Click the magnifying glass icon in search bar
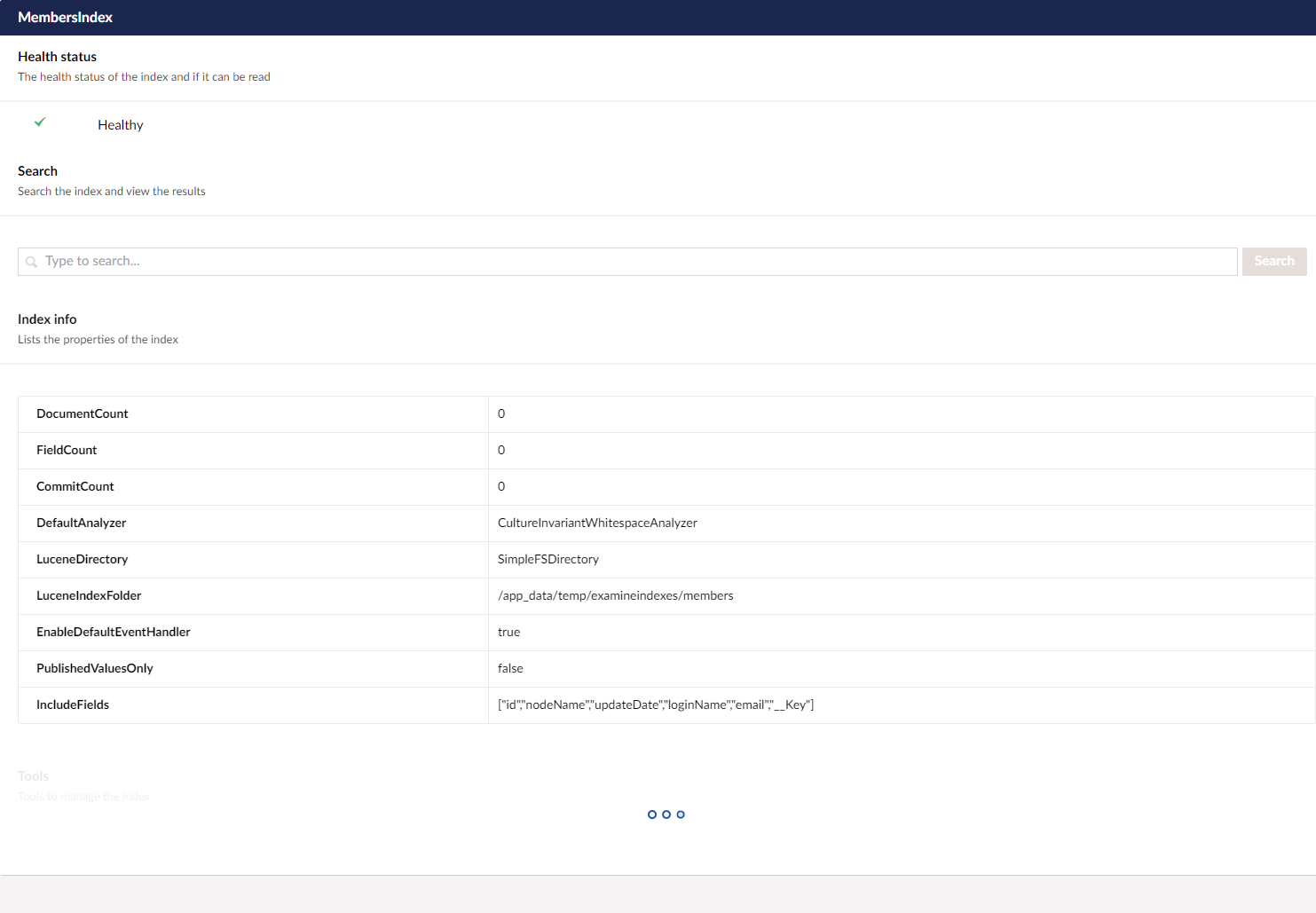Viewport: 1316px width, 913px height. pyautogui.click(x=32, y=261)
